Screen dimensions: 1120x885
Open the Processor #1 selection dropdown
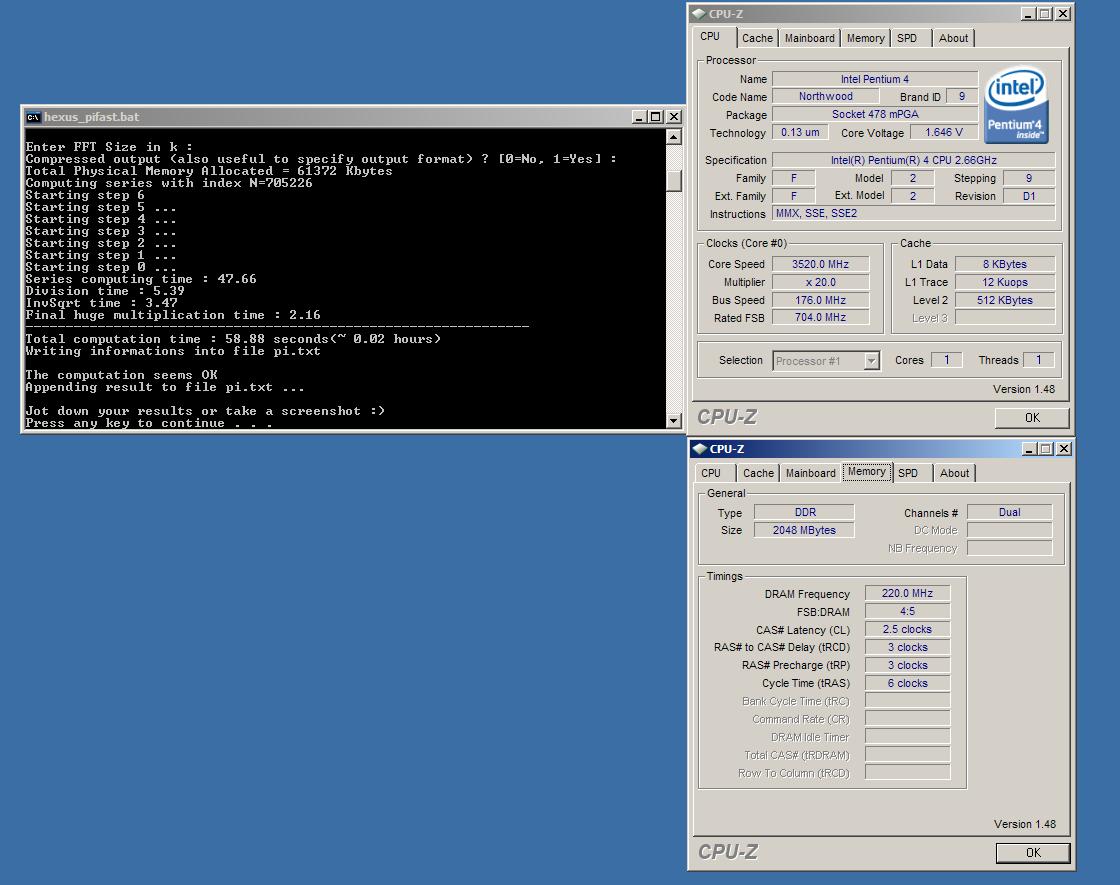[871, 361]
